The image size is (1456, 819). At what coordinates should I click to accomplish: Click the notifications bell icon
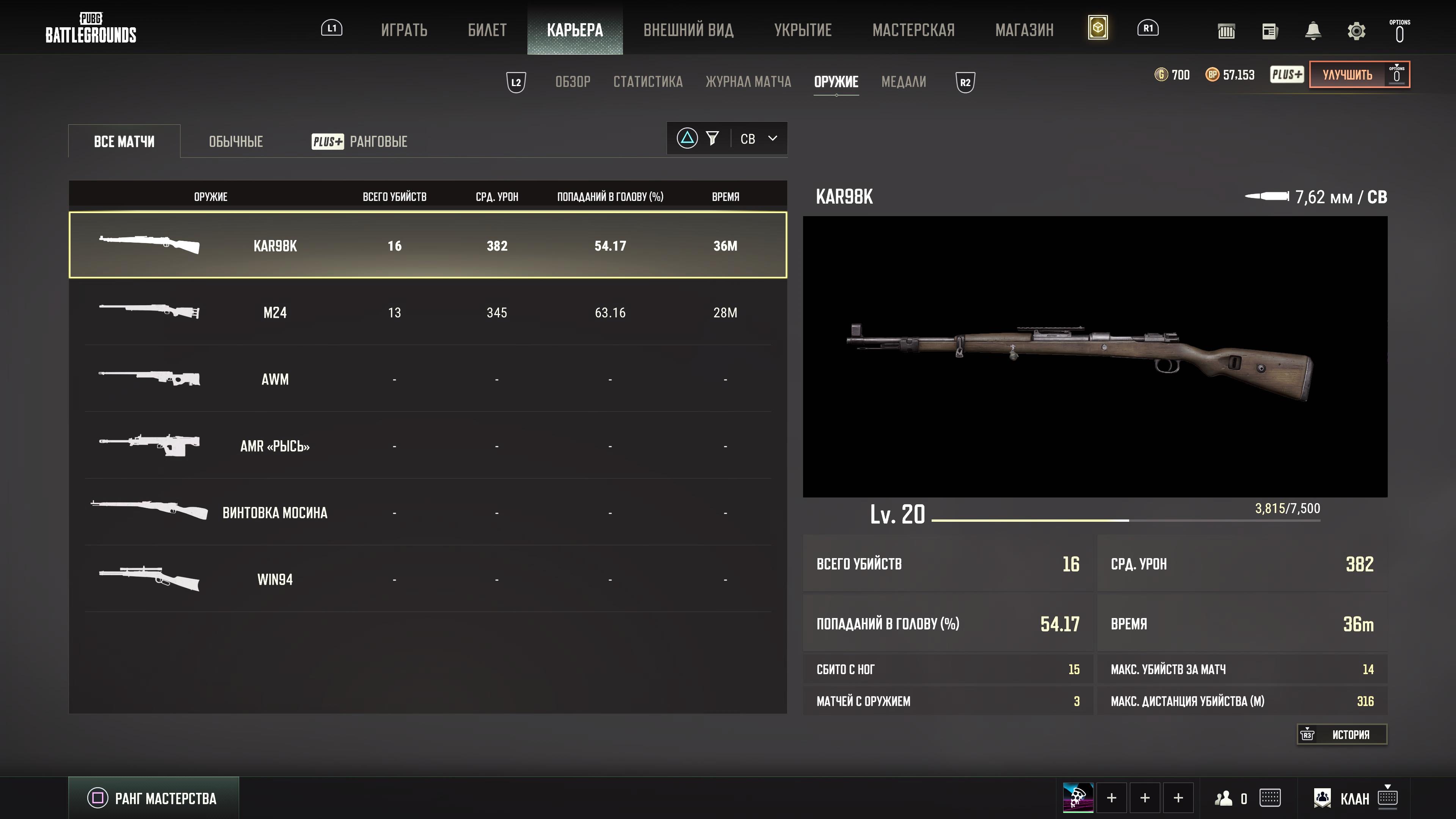(x=1312, y=31)
